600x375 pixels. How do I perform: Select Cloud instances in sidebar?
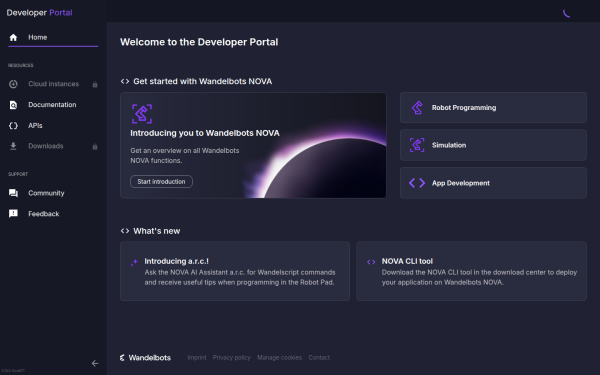tap(53, 84)
